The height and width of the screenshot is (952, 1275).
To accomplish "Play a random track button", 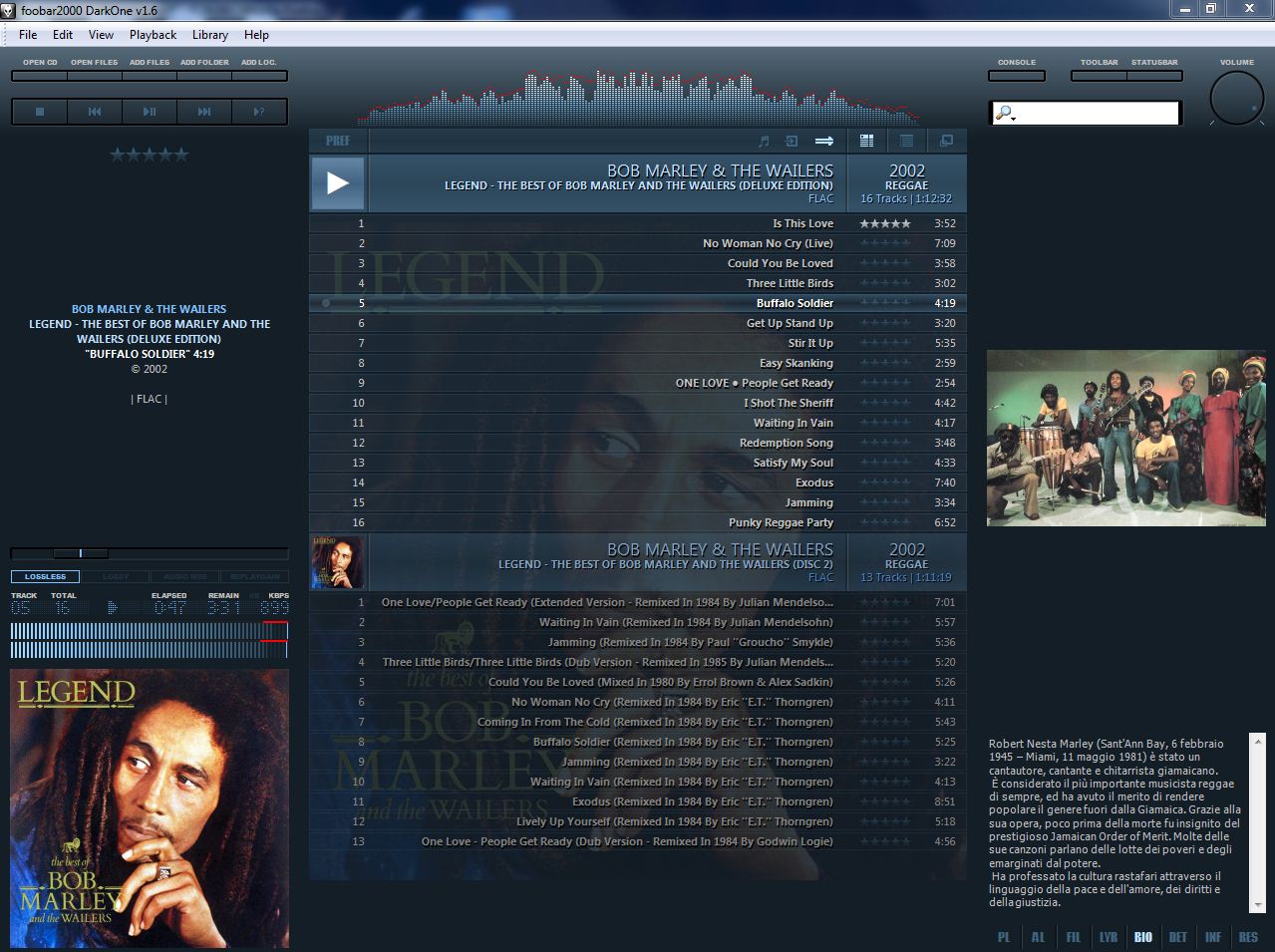I will [259, 112].
